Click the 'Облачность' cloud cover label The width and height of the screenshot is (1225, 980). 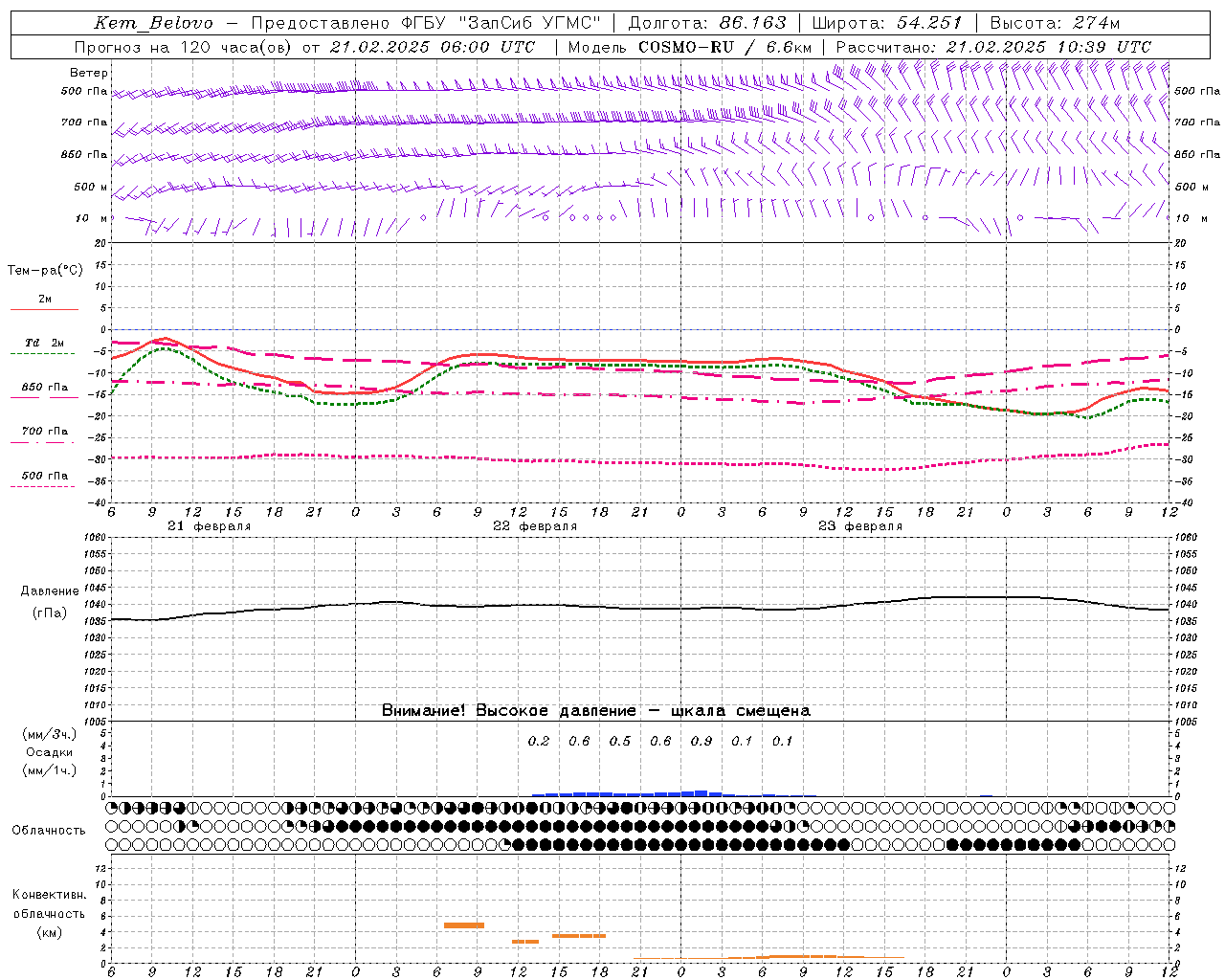point(49,831)
